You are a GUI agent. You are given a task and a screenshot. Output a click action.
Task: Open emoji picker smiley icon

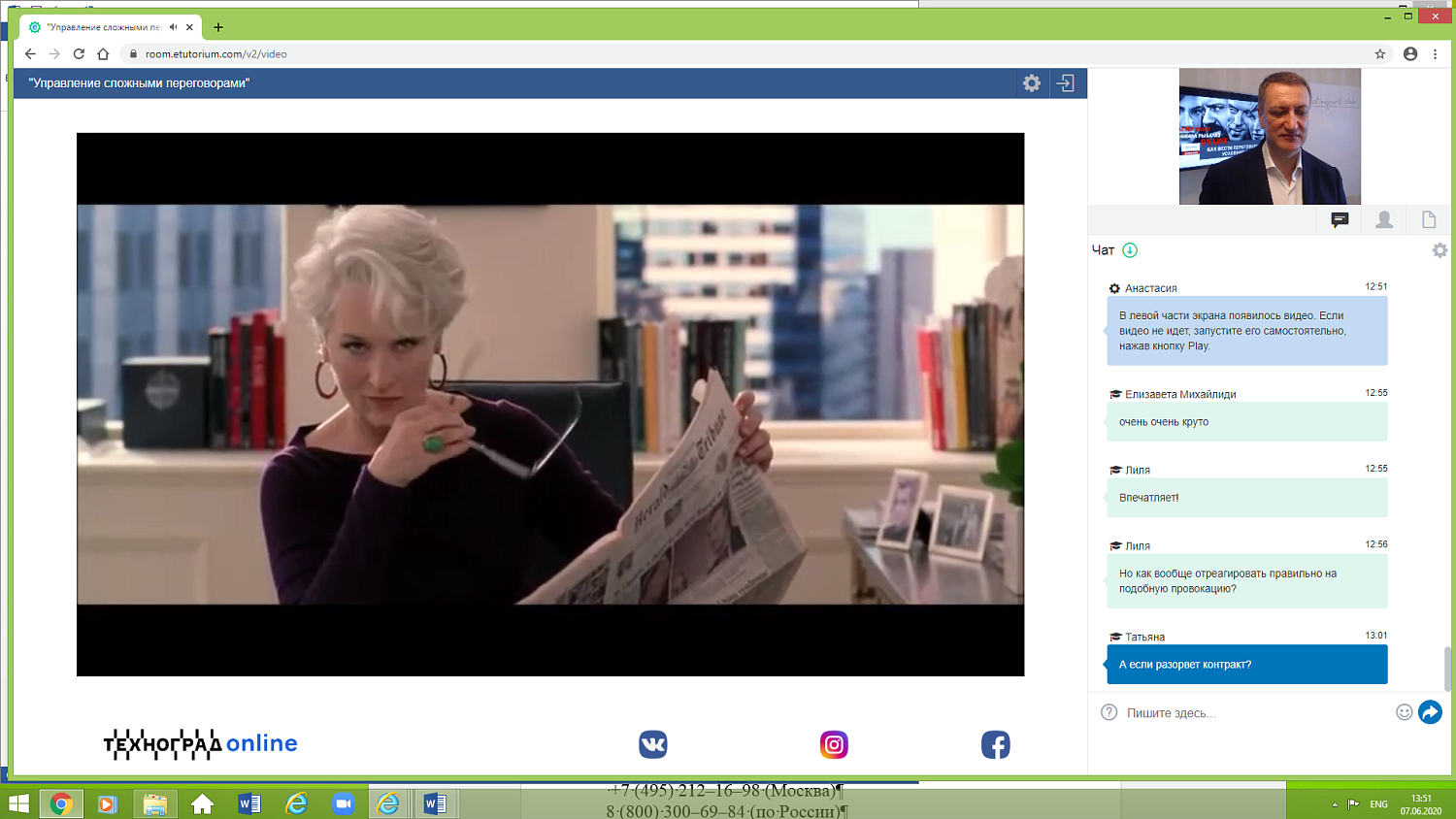pyautogui.click(x=1404, y=712)
